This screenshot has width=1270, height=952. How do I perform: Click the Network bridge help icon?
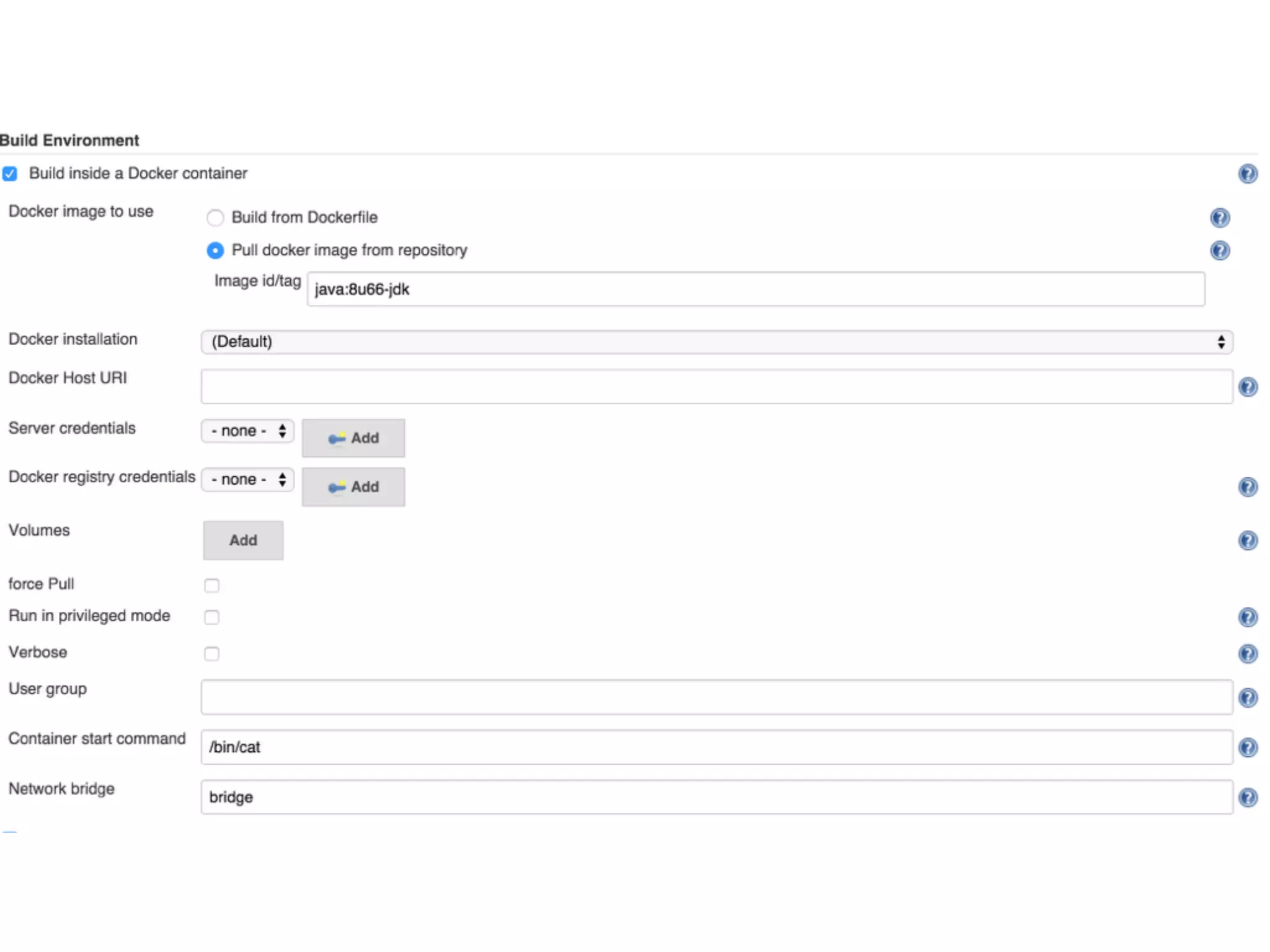click(1247, 797)
